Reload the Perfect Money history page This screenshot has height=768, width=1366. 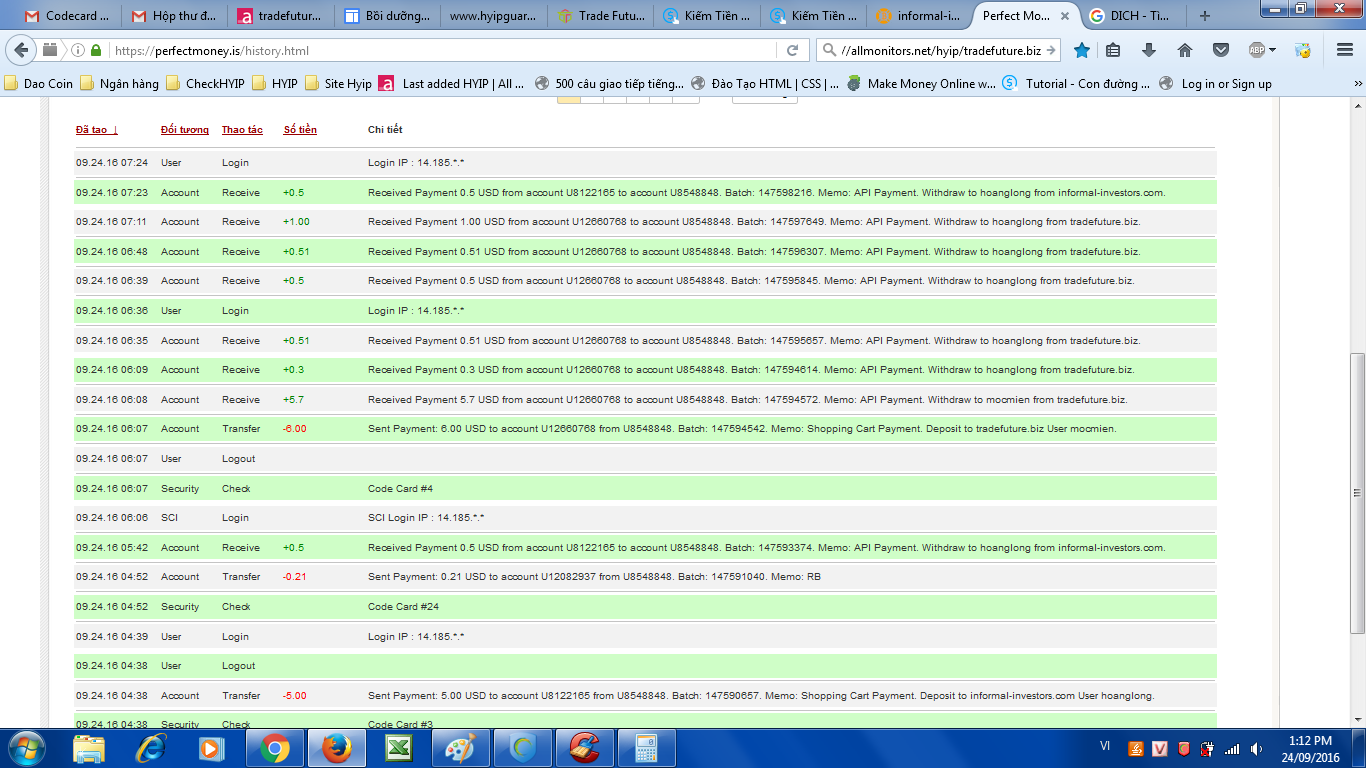coord(792,50)
